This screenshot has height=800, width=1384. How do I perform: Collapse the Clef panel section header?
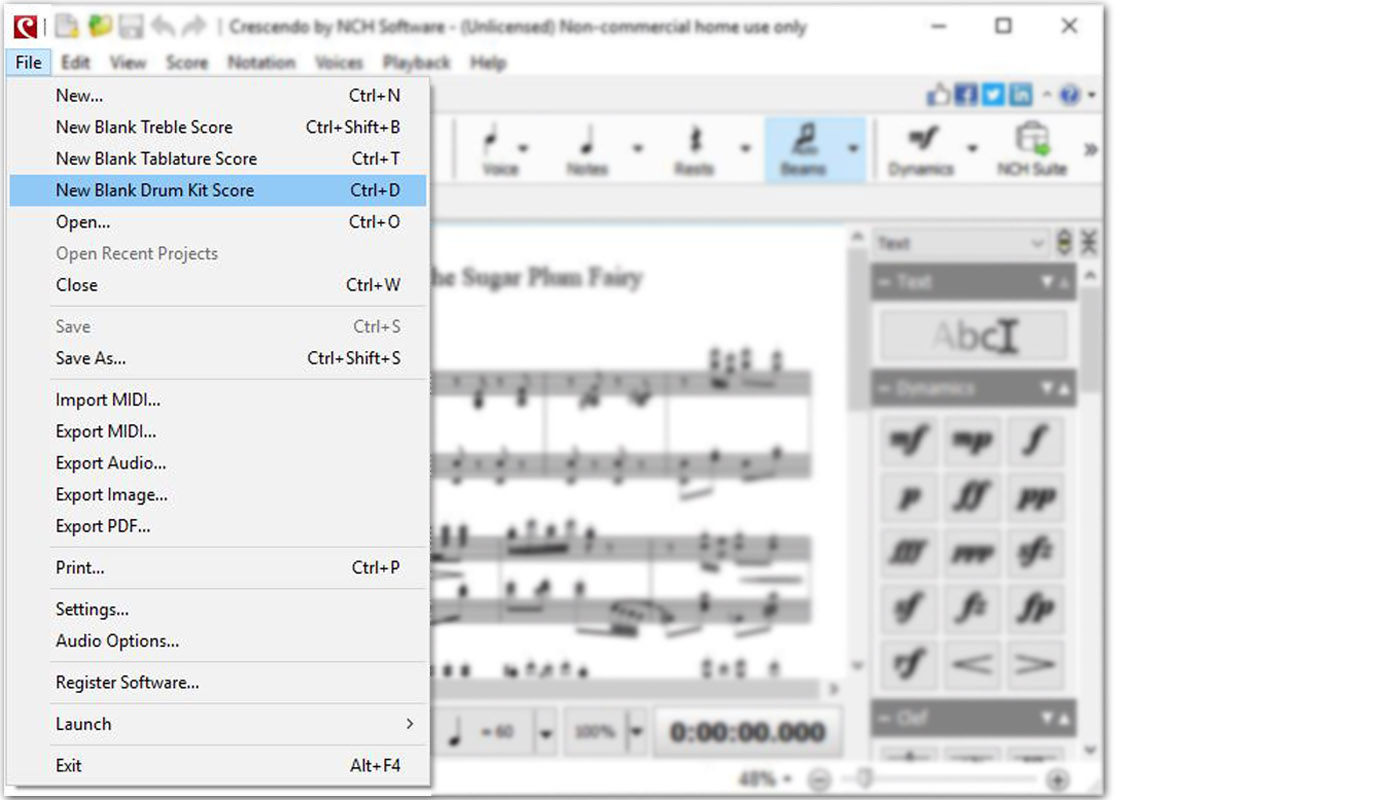[973, 717]
